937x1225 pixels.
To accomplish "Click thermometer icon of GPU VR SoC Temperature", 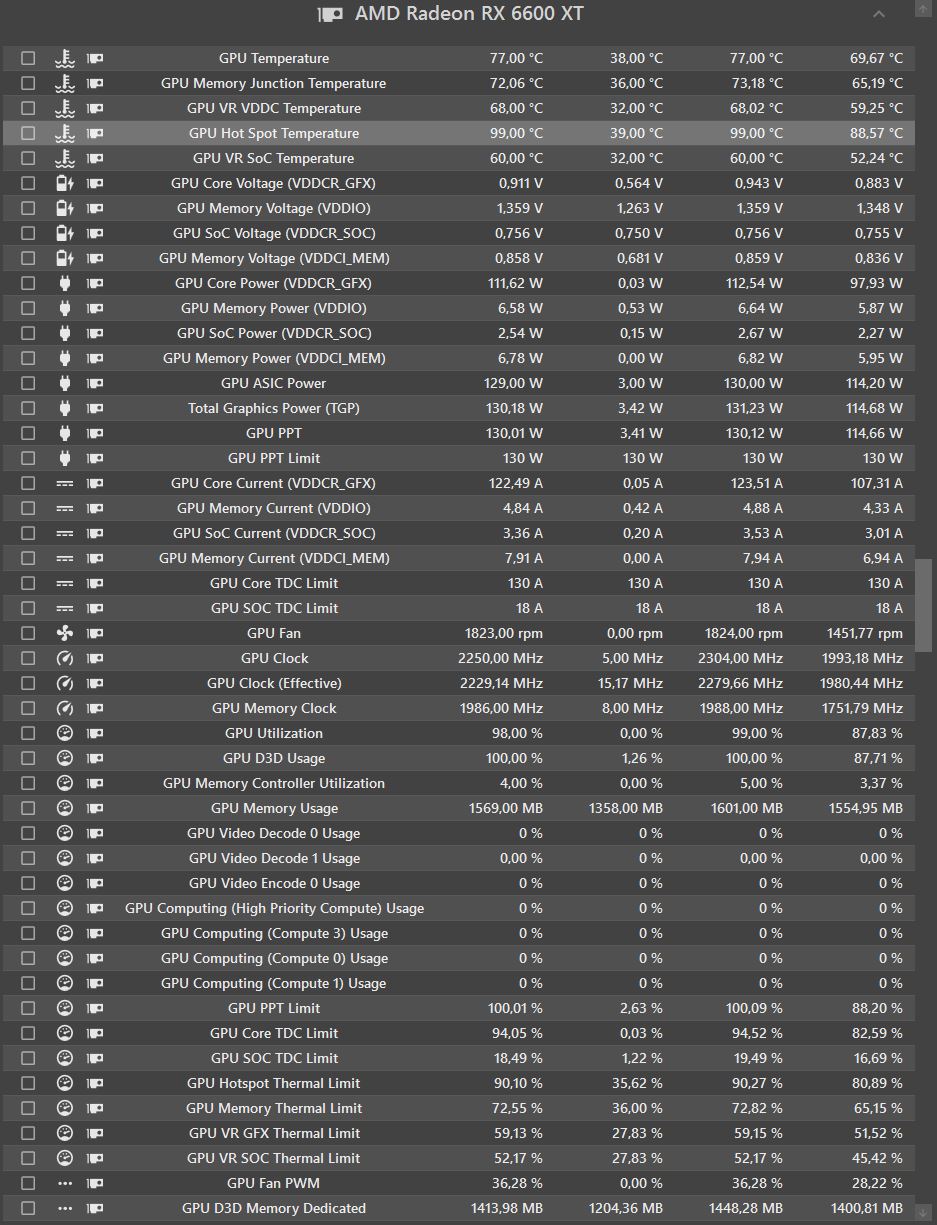I will click(x=64, y=158).
